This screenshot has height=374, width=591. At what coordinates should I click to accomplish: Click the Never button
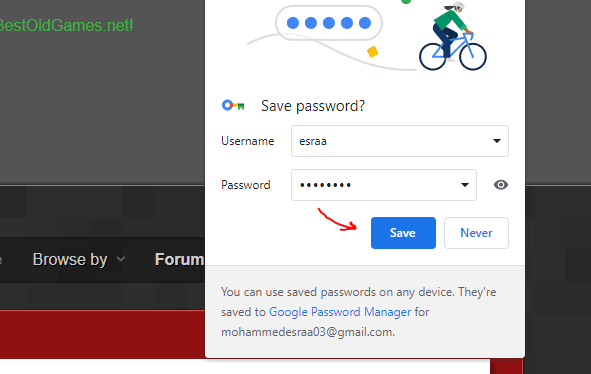tap(476, 233)
